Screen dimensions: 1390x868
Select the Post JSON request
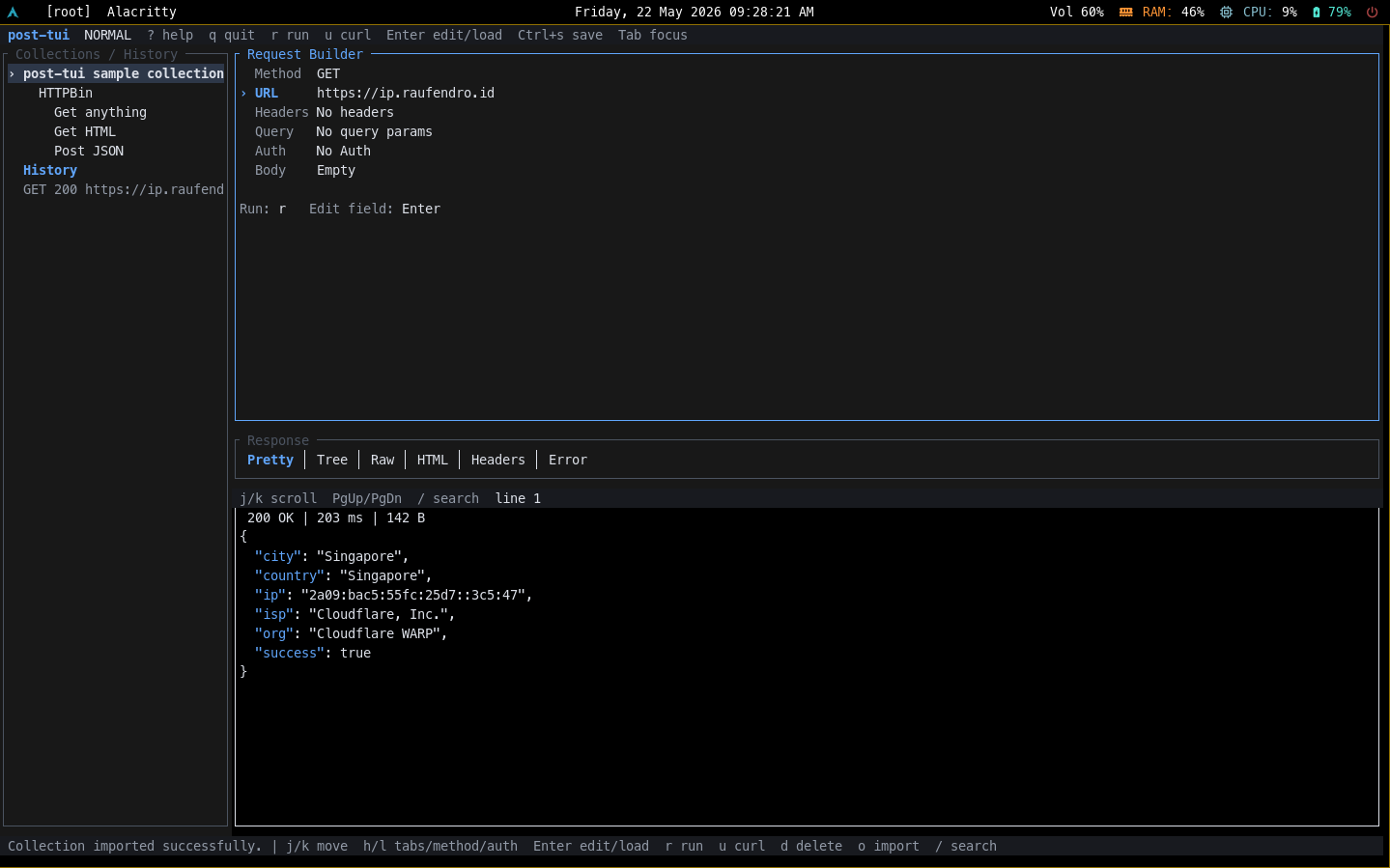89,152
